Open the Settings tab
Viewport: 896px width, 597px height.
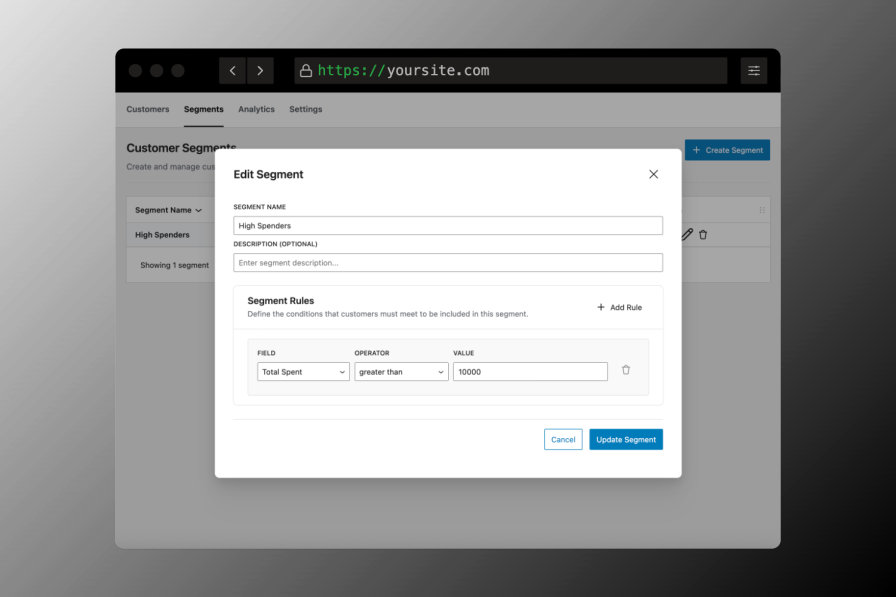pos(305,109)
